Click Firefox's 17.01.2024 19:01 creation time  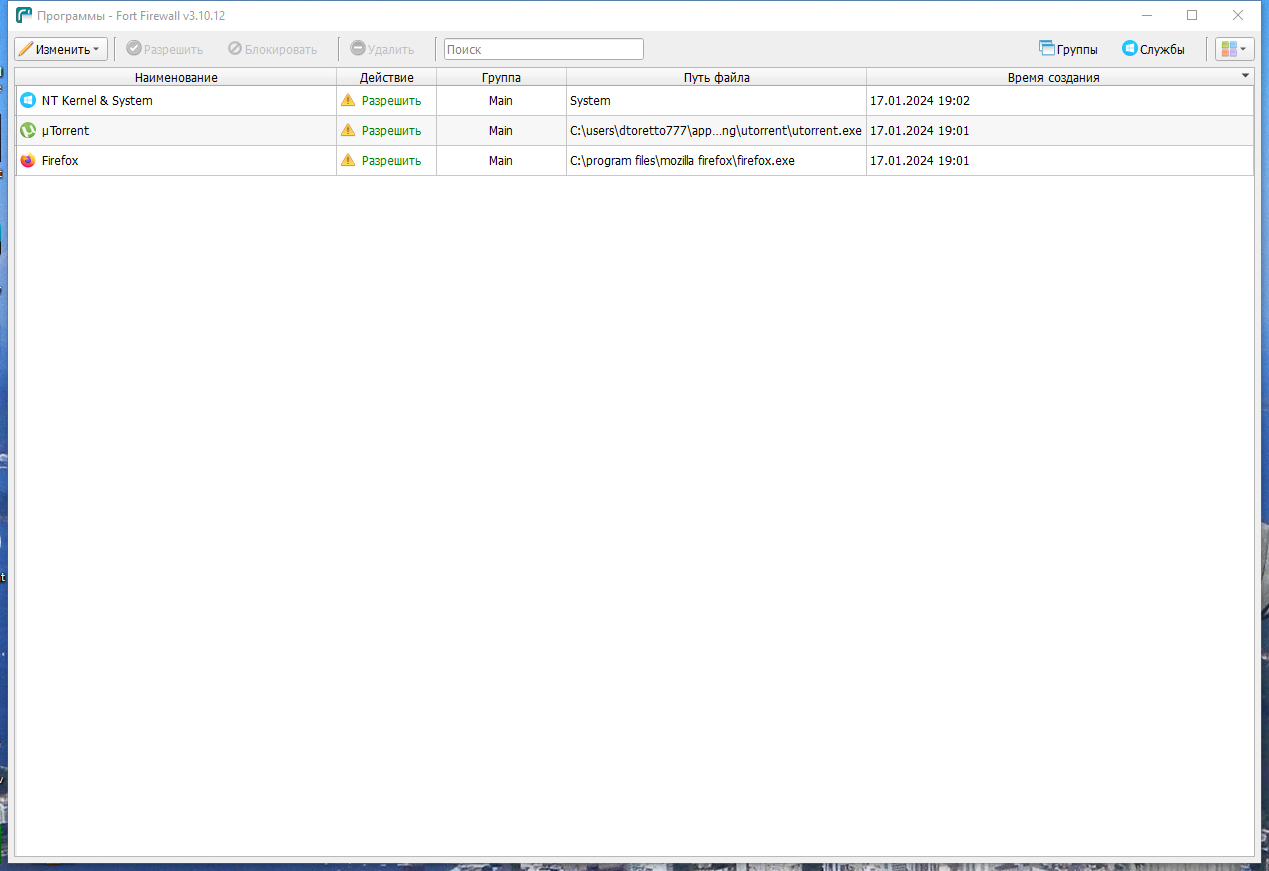(x=920, y=161)
